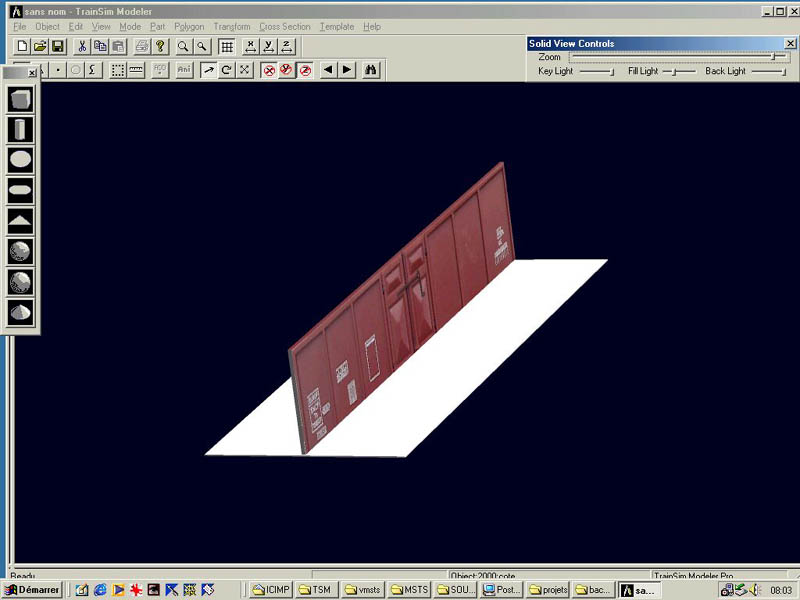This screenshot has height=600, width=800.
Task: Pick the pyramid primitive in the palette
Action: (x=20, y=221)
